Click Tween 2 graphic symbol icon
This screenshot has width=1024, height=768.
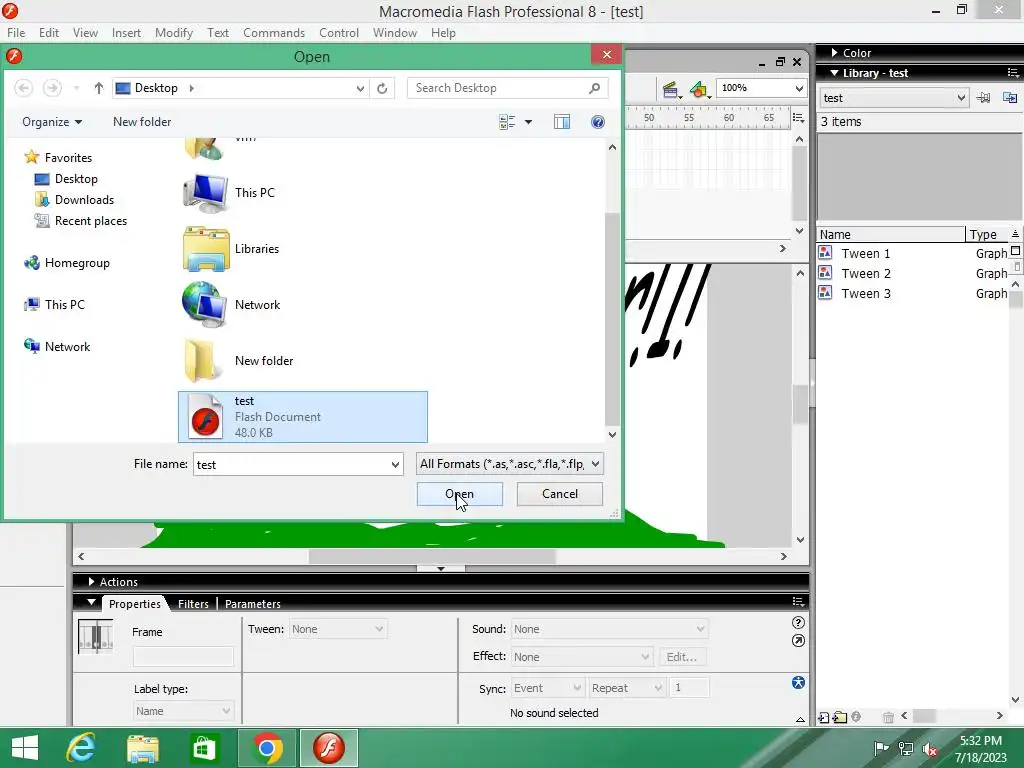tap(825, 273)
